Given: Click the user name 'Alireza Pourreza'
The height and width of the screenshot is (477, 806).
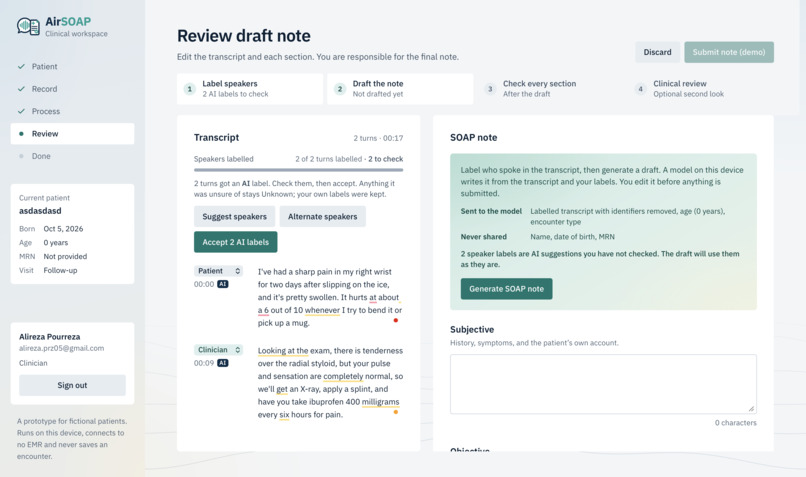Looking at the screenshot, I should click(x=50, y=337).
